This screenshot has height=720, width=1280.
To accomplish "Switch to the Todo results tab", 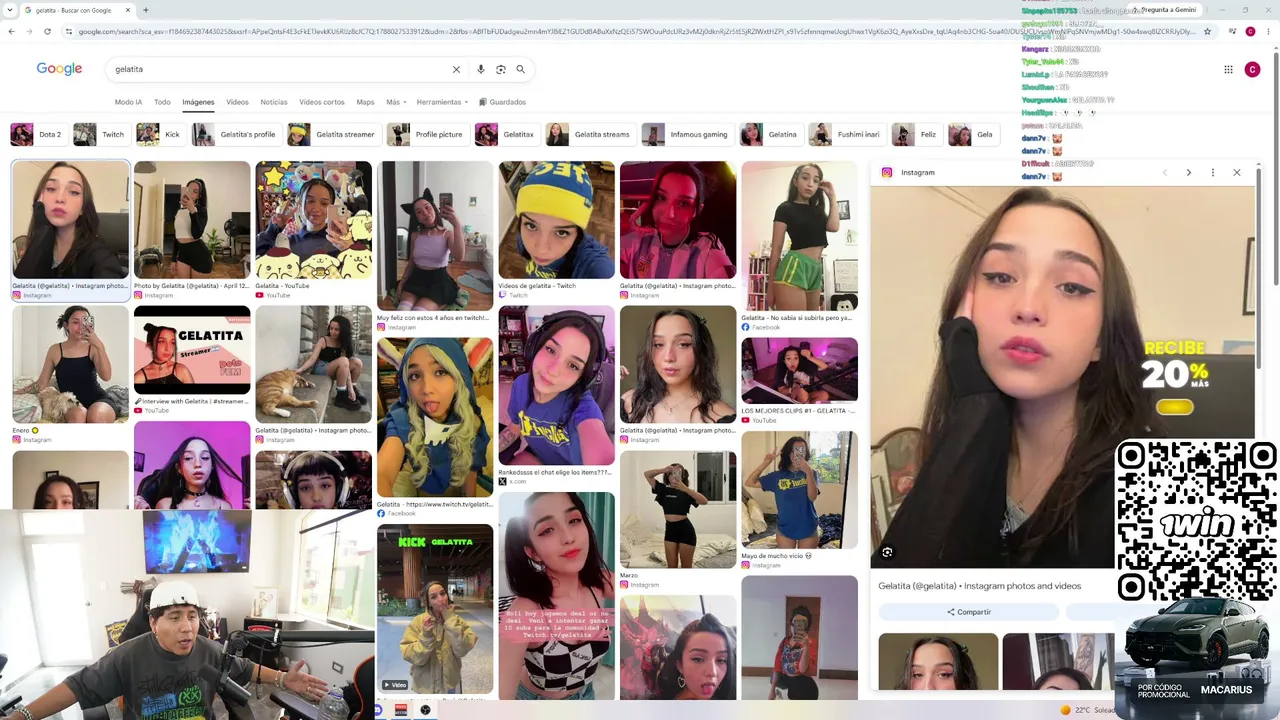I will 162,102.
